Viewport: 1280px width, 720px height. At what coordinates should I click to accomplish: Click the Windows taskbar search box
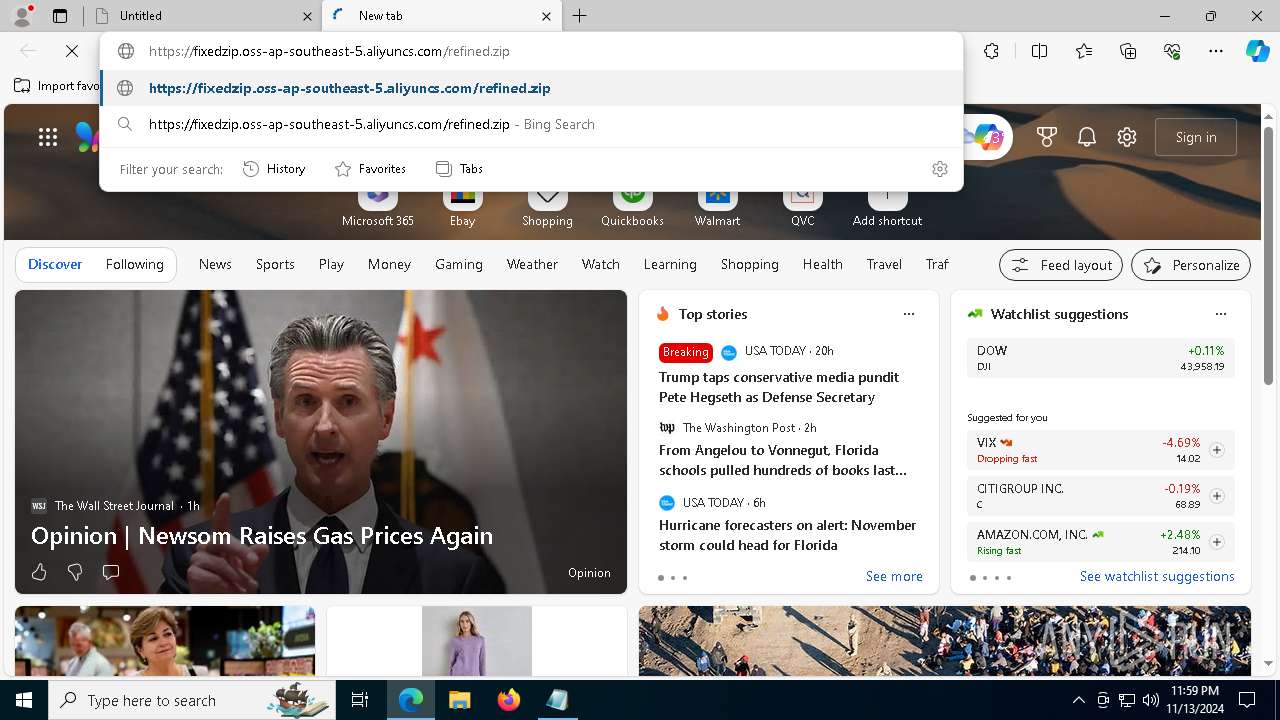(x=192, y=700)
